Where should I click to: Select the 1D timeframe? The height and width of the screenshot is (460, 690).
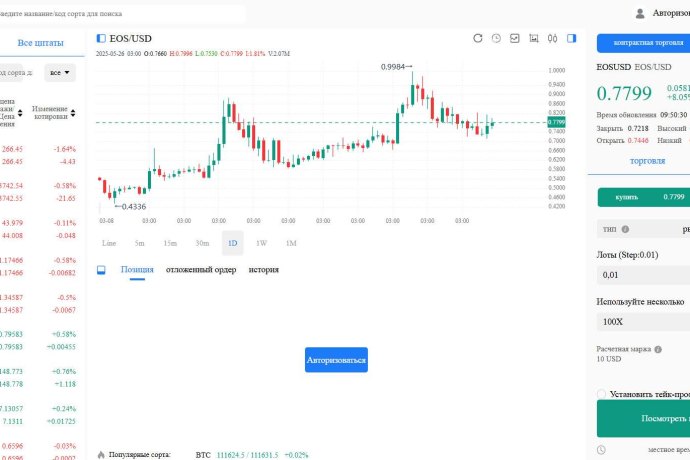pos(233,243)
